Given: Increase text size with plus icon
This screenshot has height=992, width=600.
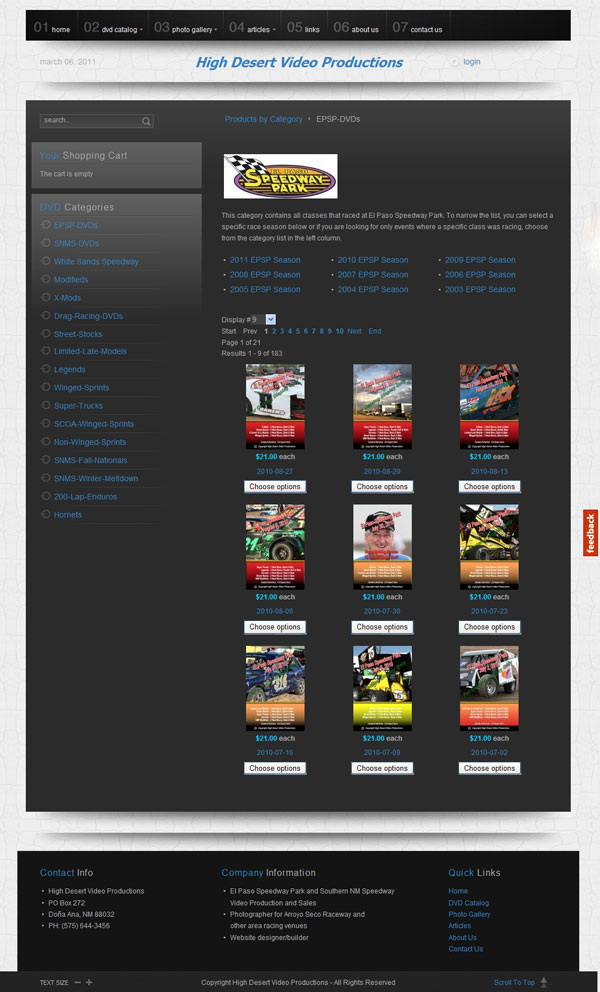Looking at the screenshot, I should pyautogui.click(x=89, y=983).
